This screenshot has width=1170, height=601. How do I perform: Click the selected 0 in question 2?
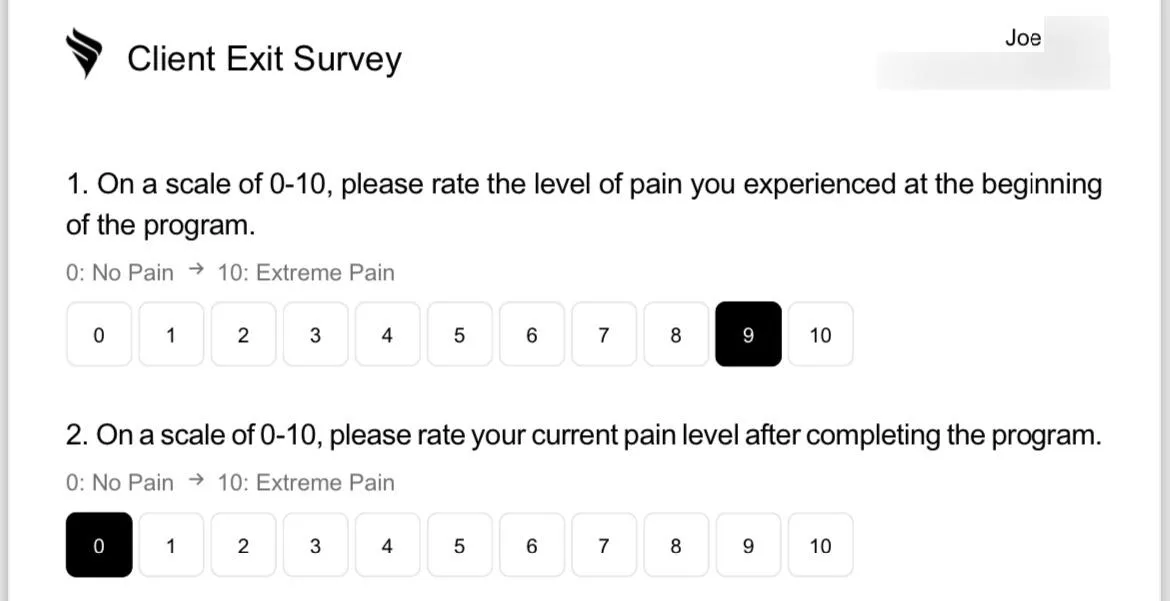pyautogui.click(x=98, y=545)
